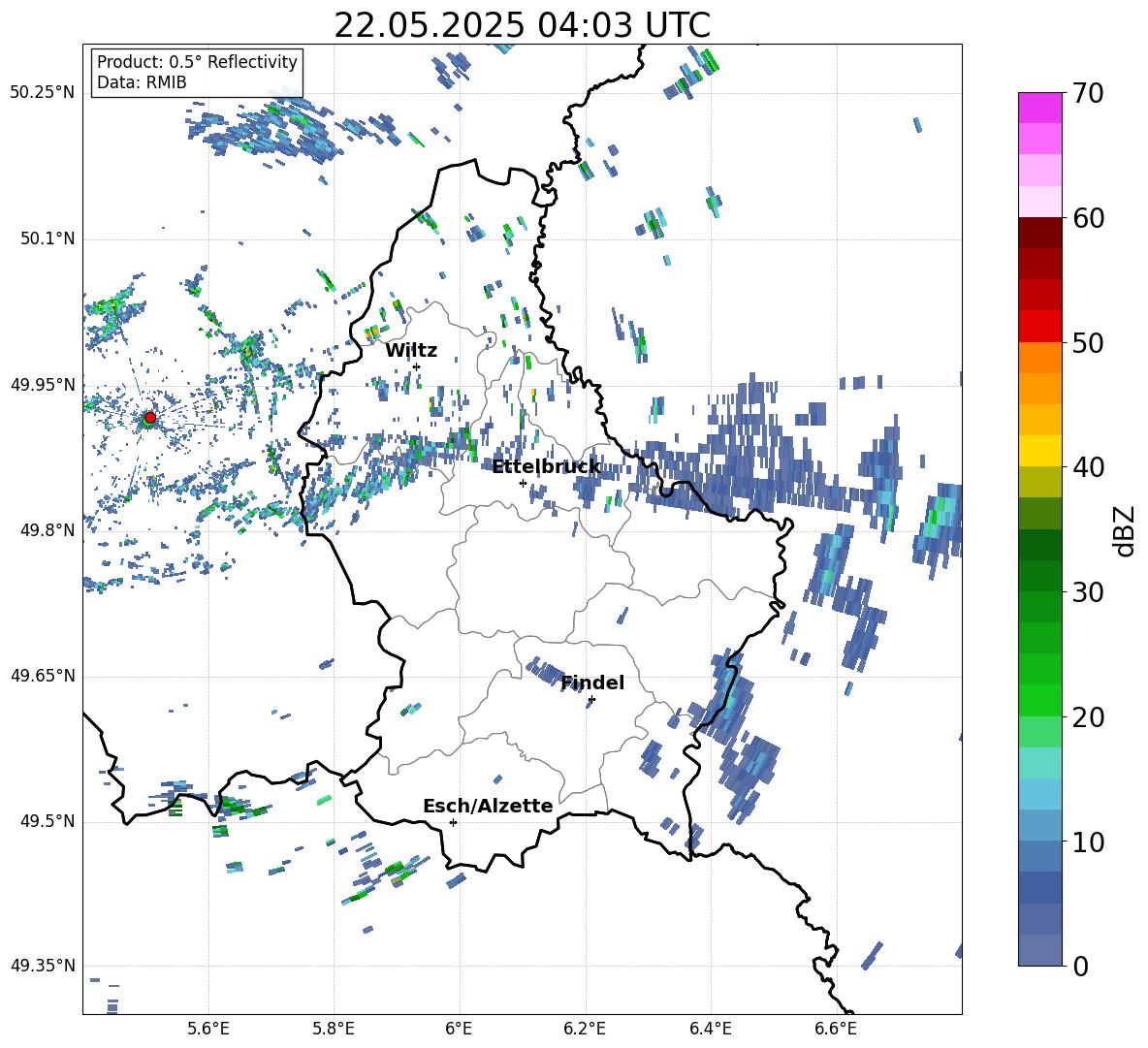Image resolution: width=1148 pixels, height=1048 pixels.
Task: Click the colorbar value 40
Action: [1088, 467]
